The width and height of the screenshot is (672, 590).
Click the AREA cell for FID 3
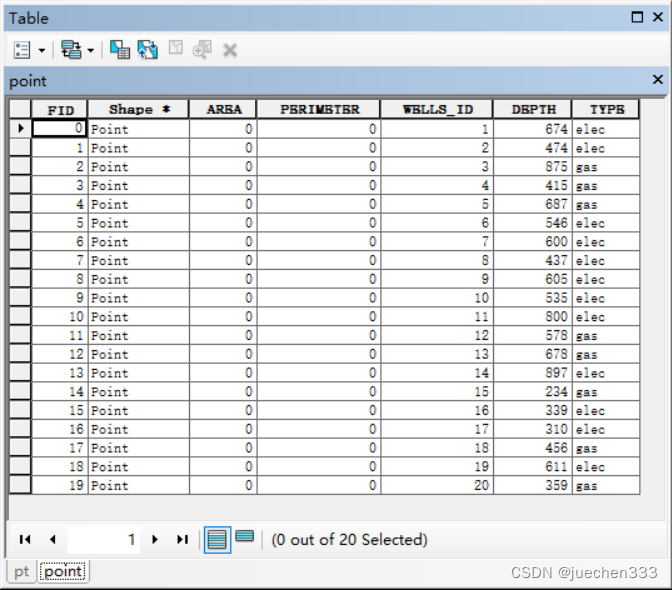point(223,186)
